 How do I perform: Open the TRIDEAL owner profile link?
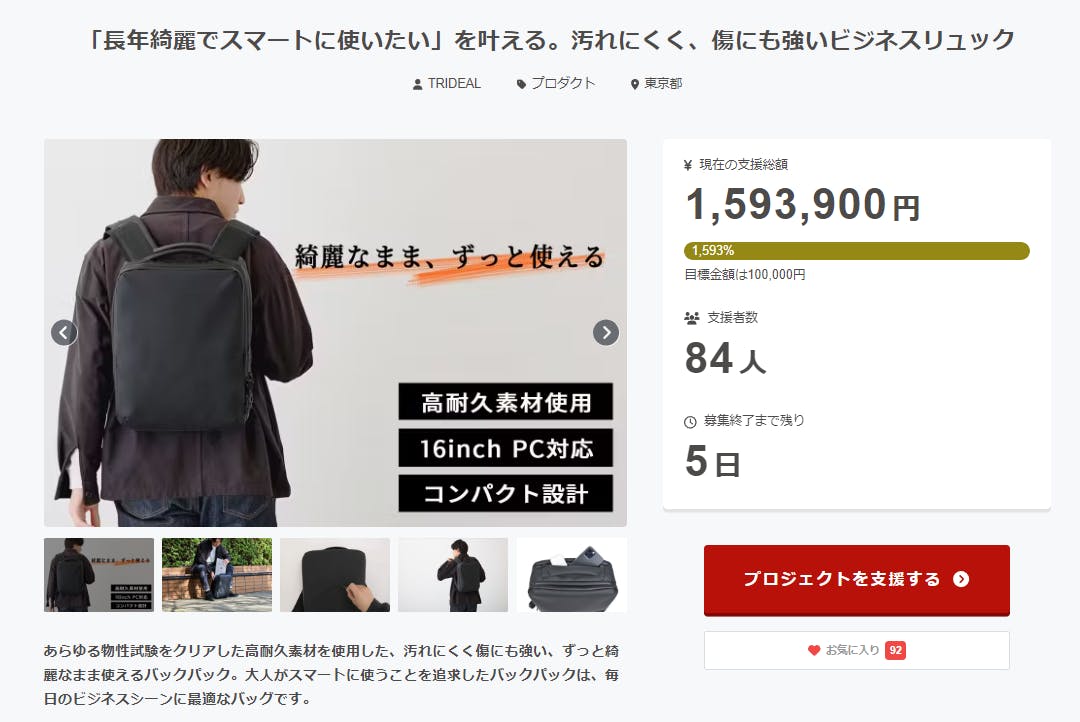(x=454, y=83)
